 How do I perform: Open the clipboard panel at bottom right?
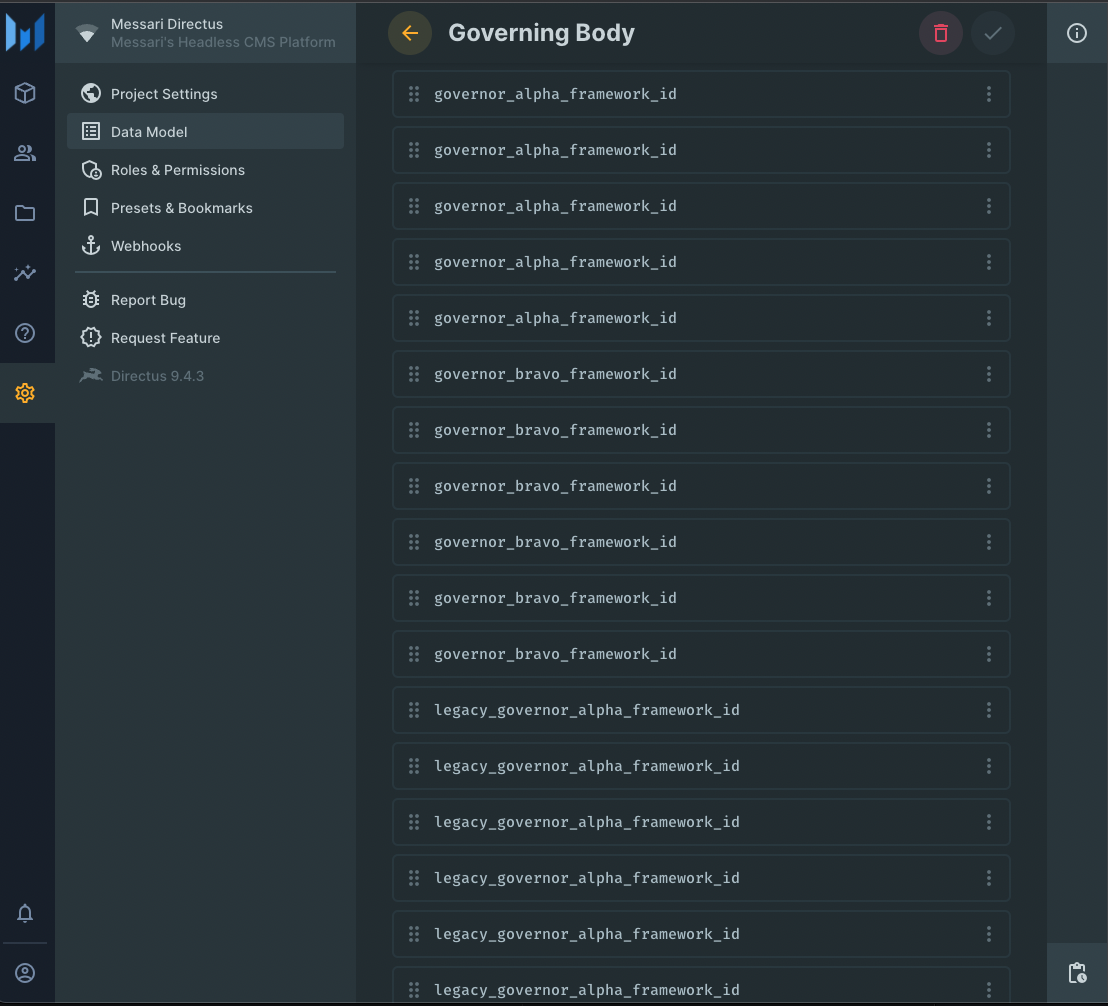1077,972
